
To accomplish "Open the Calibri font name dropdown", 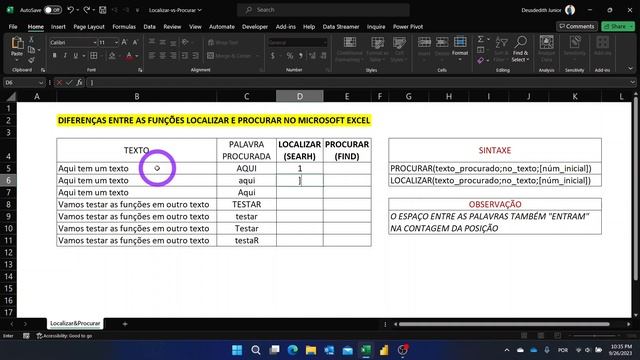I will coord(95,42).
